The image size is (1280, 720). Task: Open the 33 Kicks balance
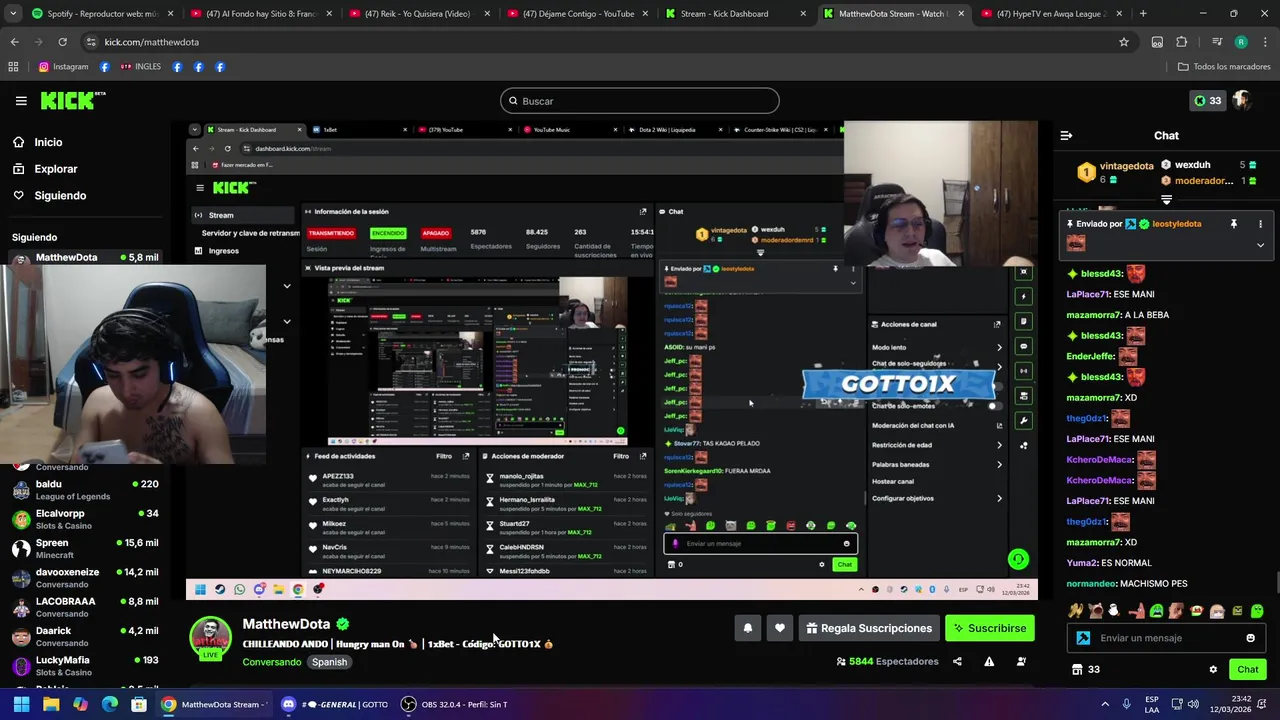(1208, 101)
